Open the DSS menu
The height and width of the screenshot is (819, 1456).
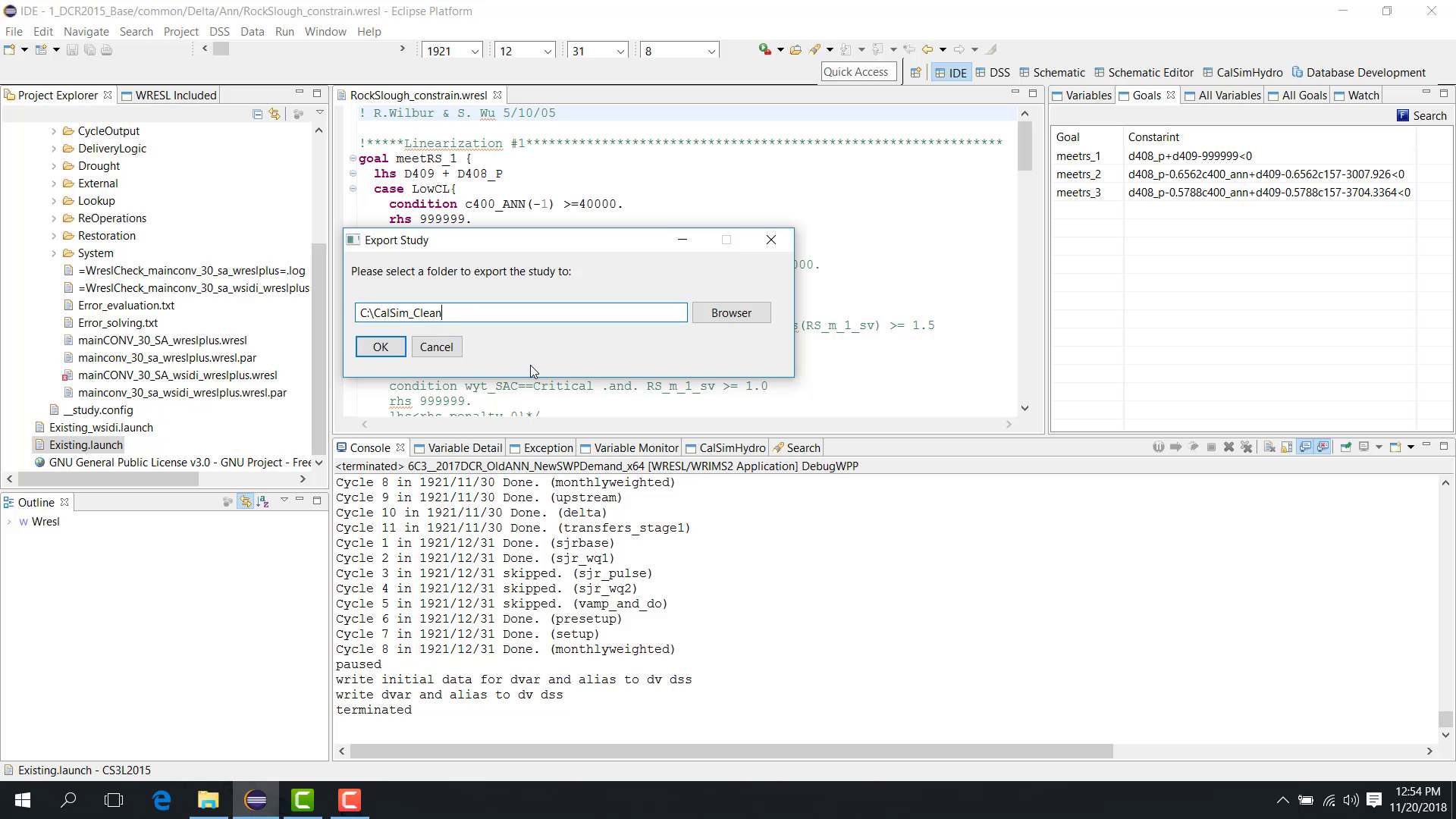click(x=219, y=31)
